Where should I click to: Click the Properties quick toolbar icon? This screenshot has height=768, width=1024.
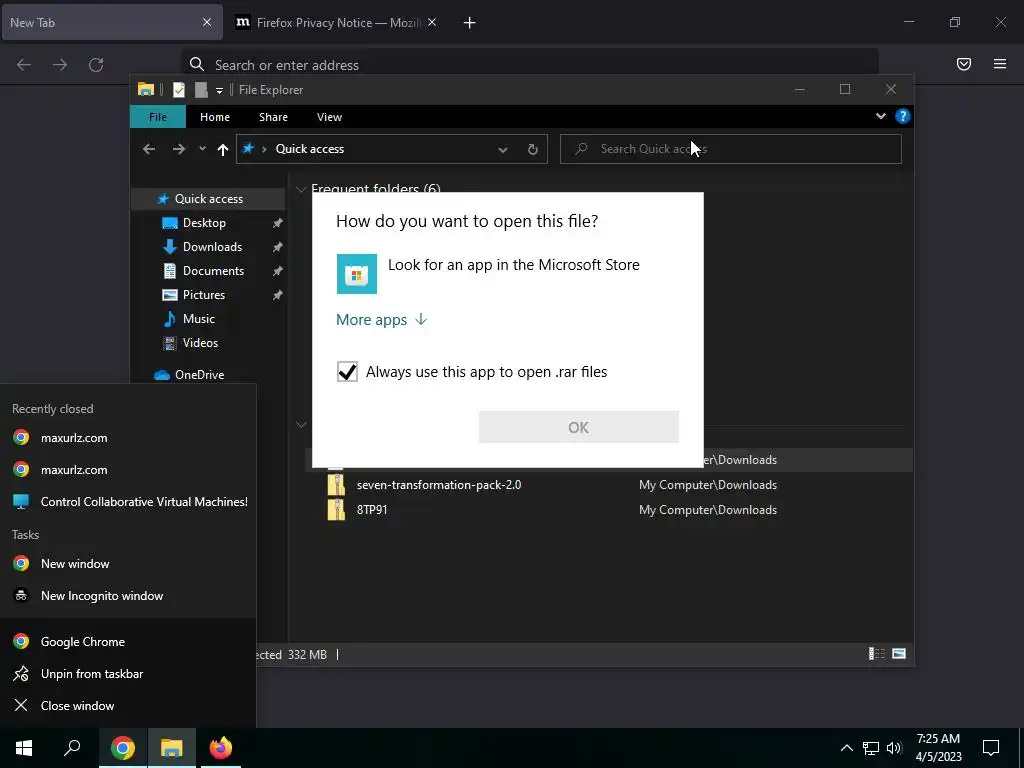coord(178,89)
